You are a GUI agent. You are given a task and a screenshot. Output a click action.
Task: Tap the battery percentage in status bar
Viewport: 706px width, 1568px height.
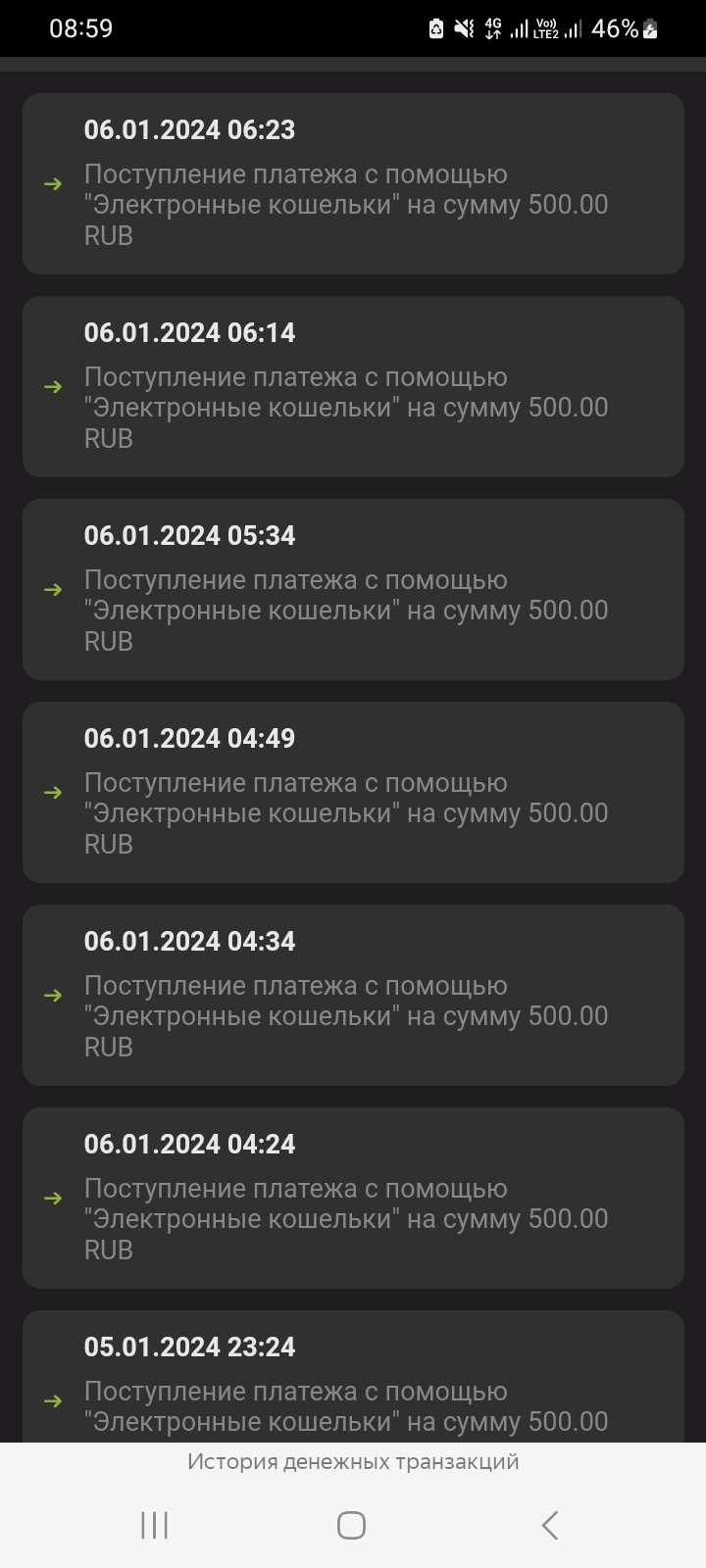click(x=615, y=28)
